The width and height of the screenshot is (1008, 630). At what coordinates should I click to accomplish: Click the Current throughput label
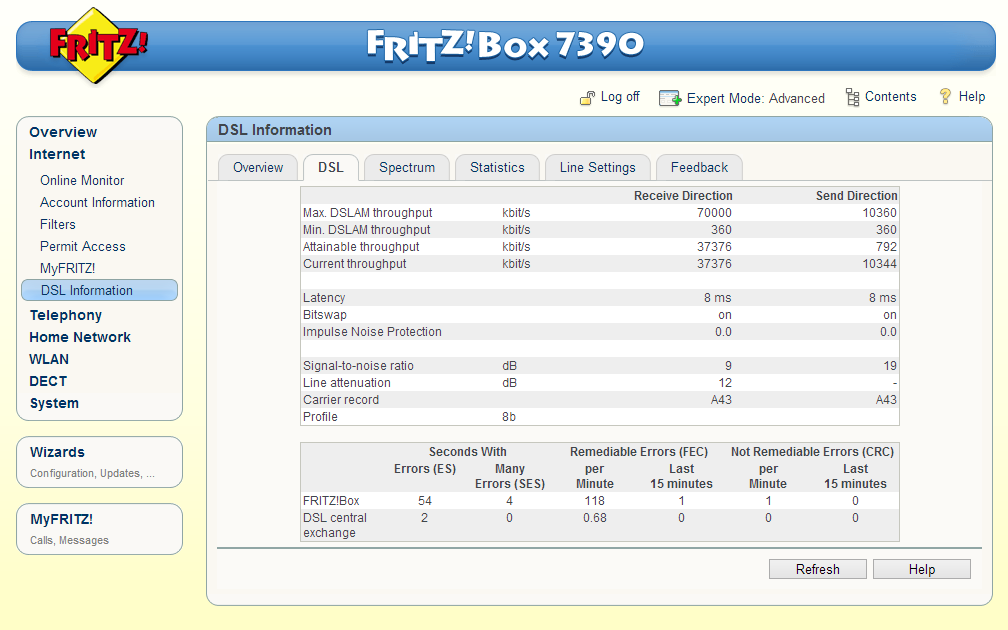click(x=354, y=264)
